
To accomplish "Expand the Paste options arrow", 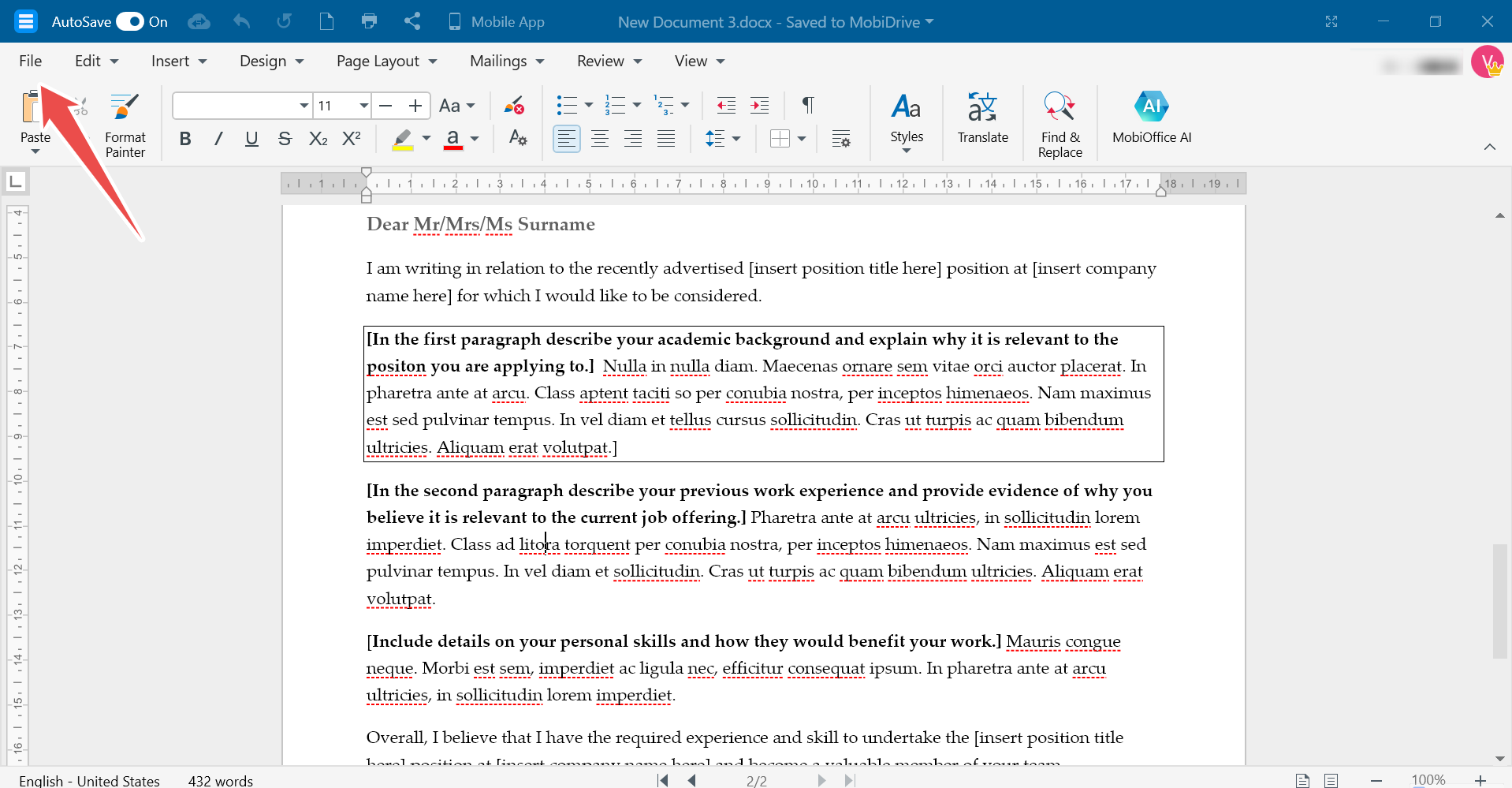I will pos(35,151).
